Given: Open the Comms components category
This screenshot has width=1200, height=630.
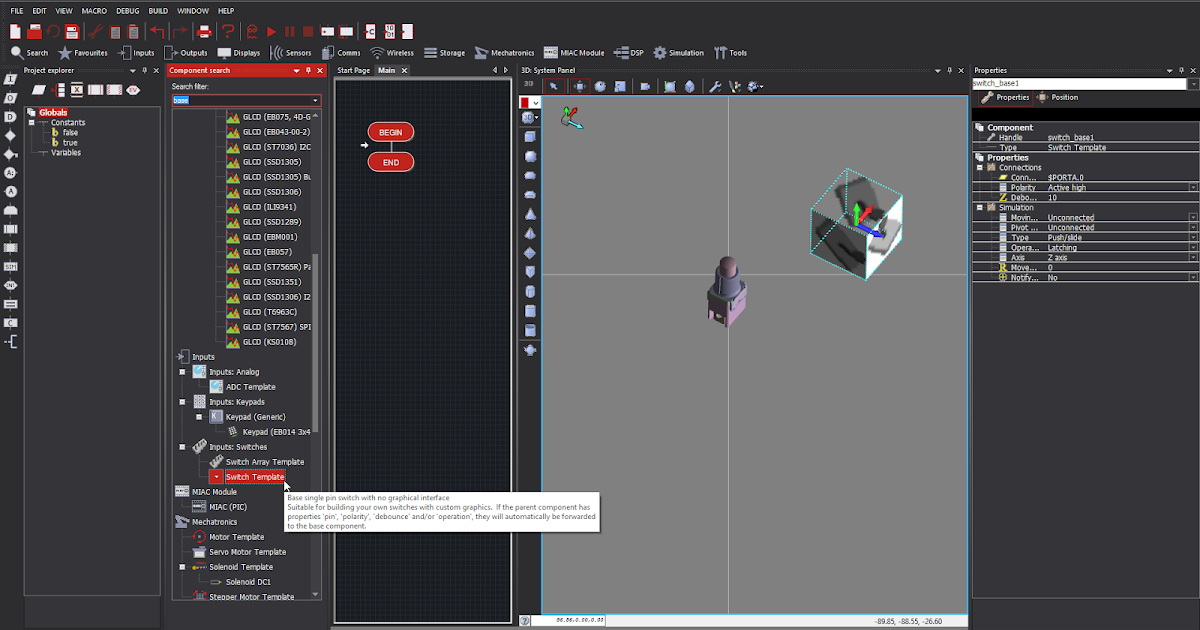Looking at the screenshot, I should 341,53.
